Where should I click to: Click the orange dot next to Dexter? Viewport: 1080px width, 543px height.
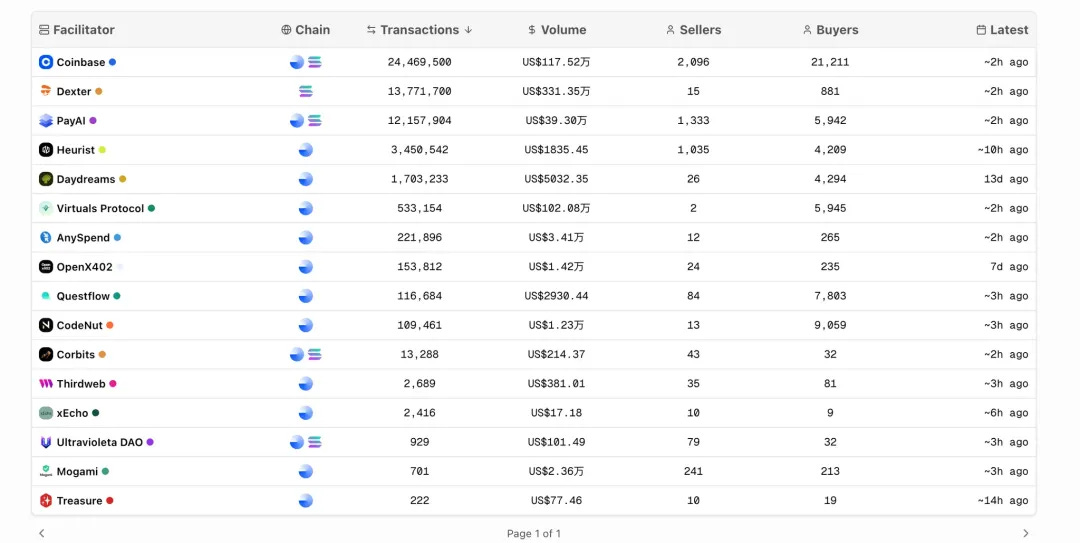point(98,91)
